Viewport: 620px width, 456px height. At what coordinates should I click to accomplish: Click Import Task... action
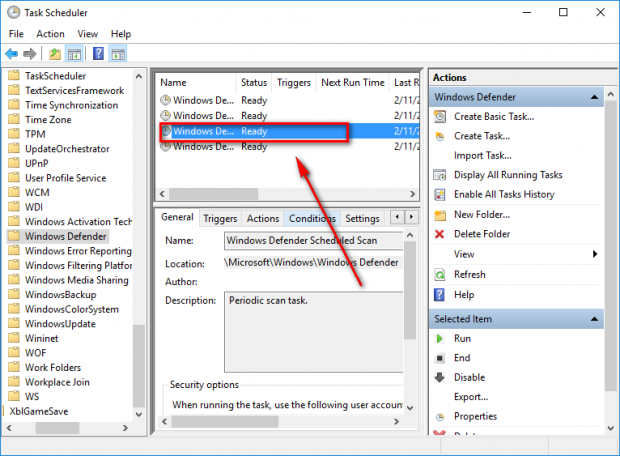[x=482, y=155]
